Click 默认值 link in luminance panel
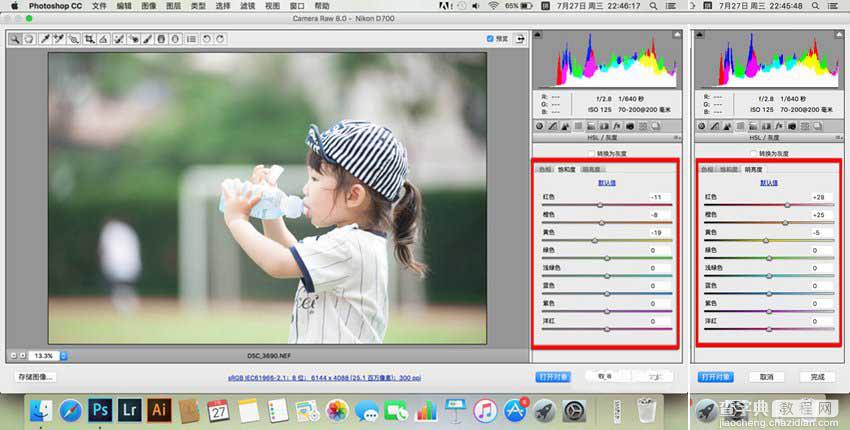 click(769, 183)
